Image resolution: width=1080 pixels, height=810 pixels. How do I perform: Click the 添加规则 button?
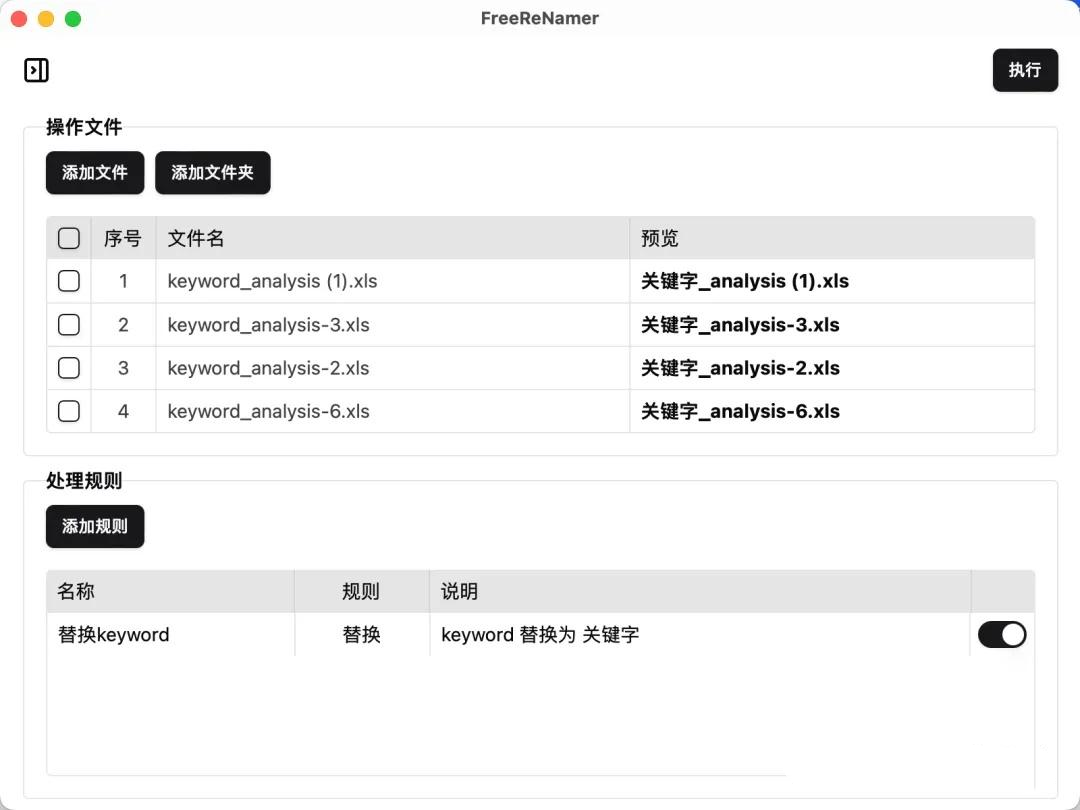(x=95, y=526)
